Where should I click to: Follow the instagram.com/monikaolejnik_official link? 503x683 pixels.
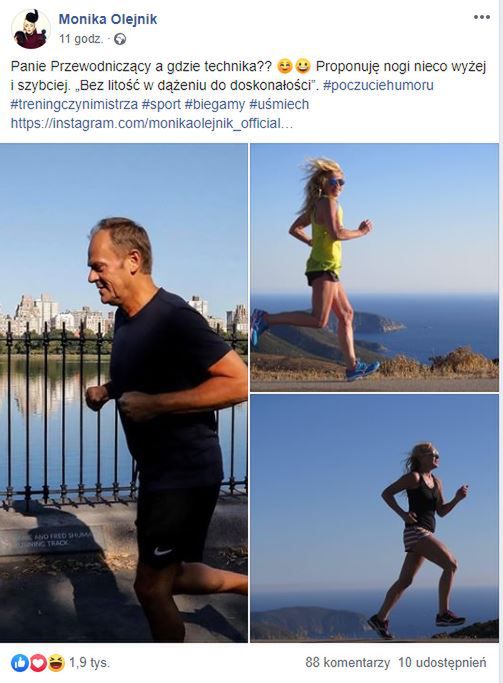click(152, 123)
